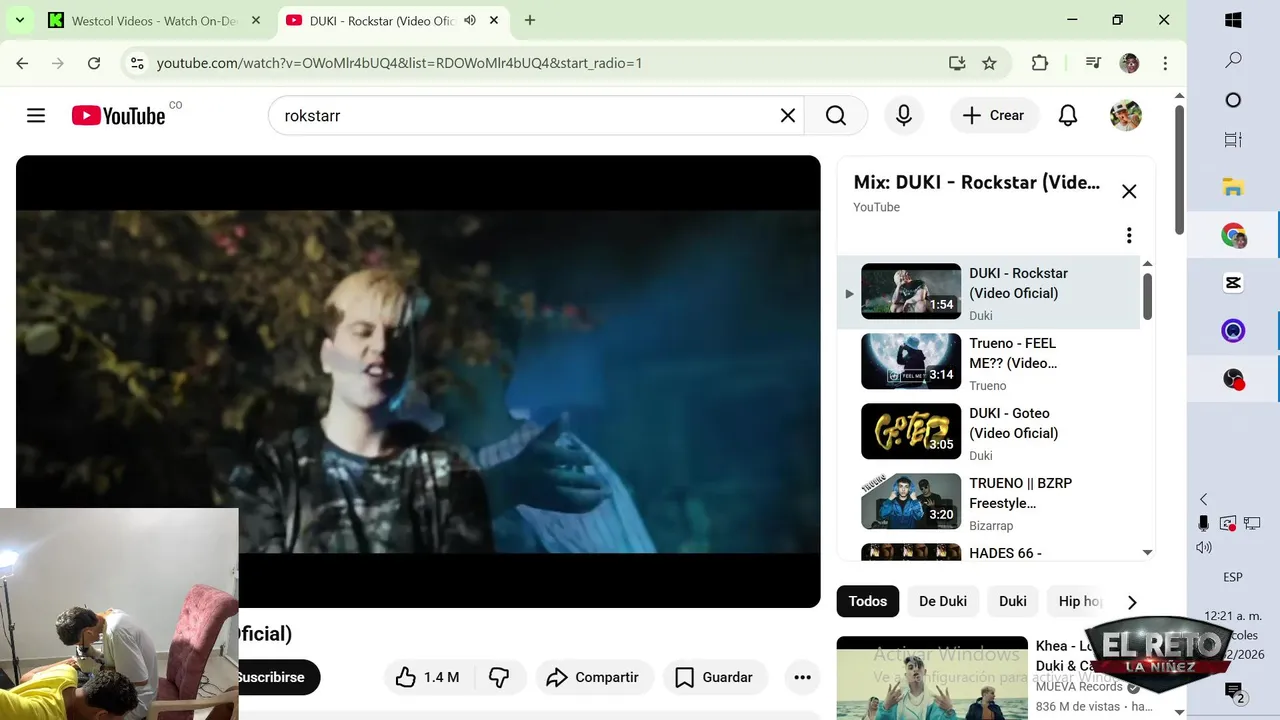Switch to the Westcol Videos tab

(x=155, y=20)
